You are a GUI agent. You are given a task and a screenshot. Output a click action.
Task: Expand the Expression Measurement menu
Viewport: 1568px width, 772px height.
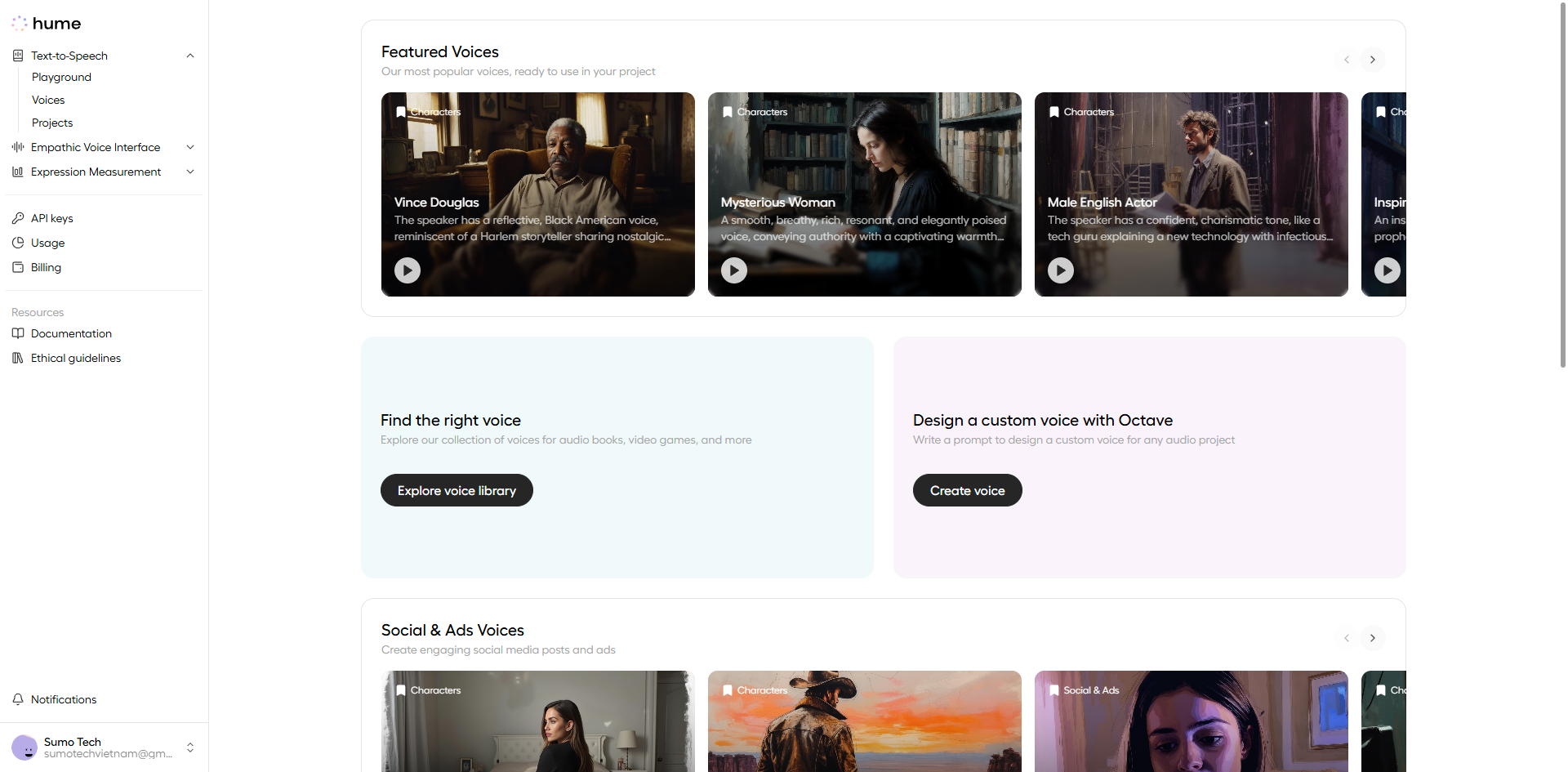tap(190, 172)
